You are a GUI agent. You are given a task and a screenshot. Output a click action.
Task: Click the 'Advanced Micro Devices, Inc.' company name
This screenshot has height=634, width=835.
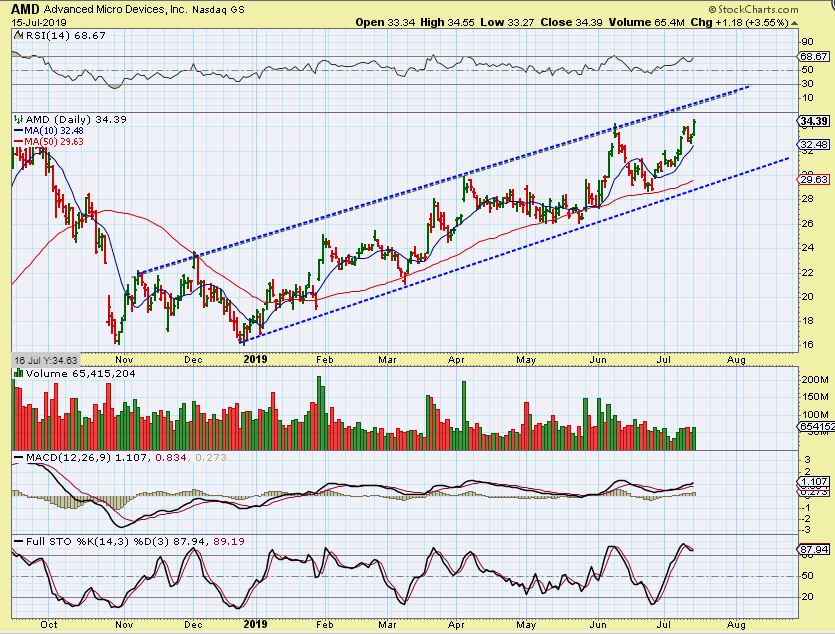click(x=115, y=10)
